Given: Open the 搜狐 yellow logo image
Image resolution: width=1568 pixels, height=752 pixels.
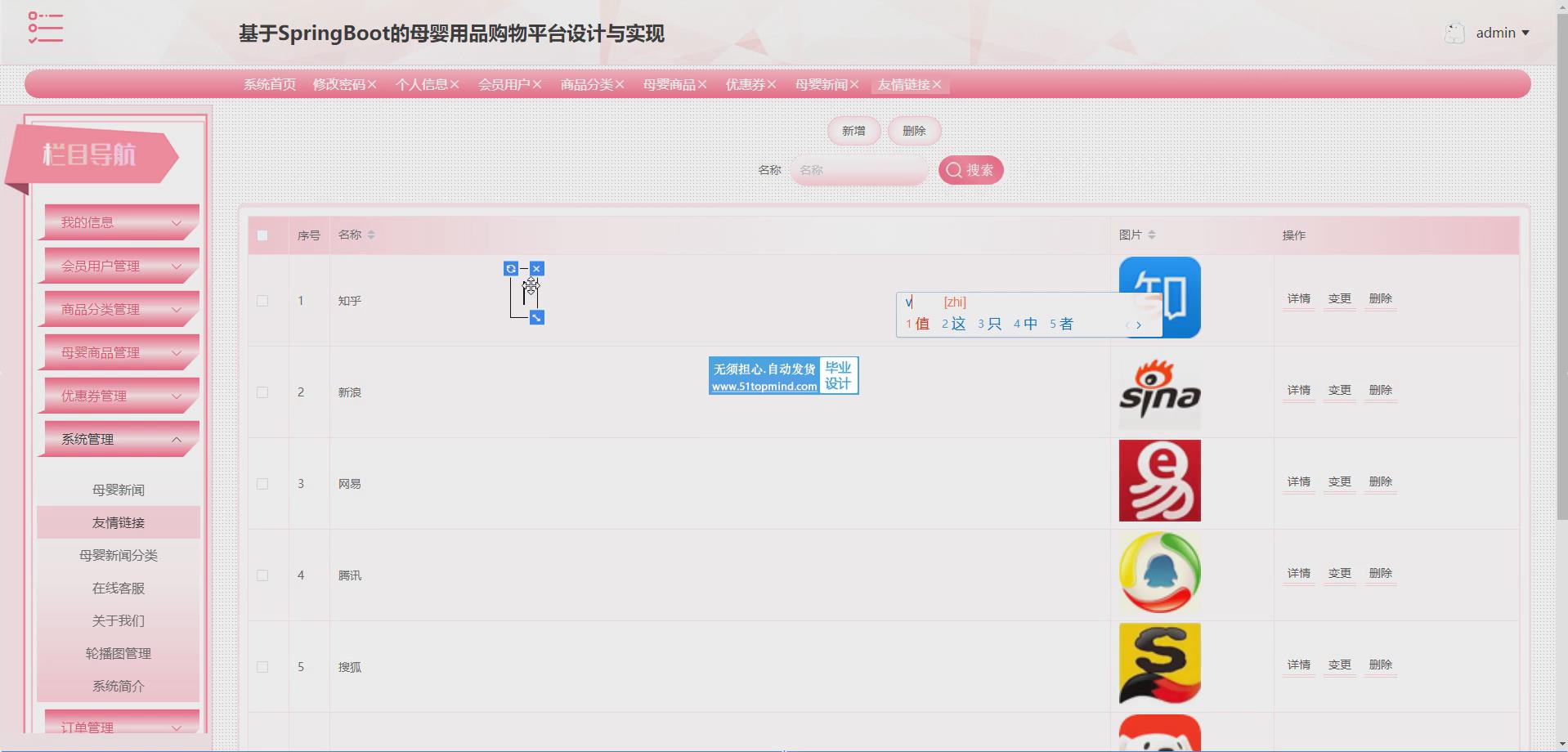Looking at the screenshot, I should 1160,664.
